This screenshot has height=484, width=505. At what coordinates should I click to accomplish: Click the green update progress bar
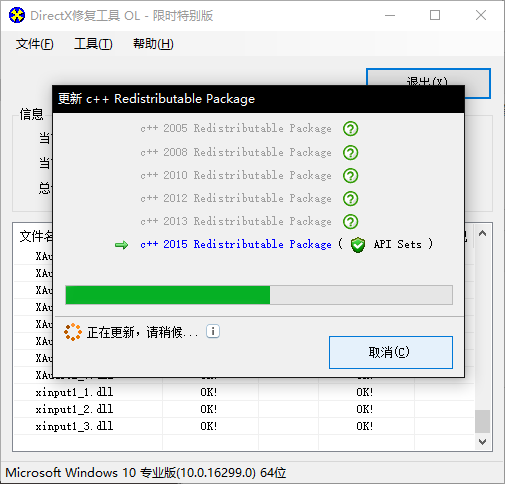click(259, 295)
